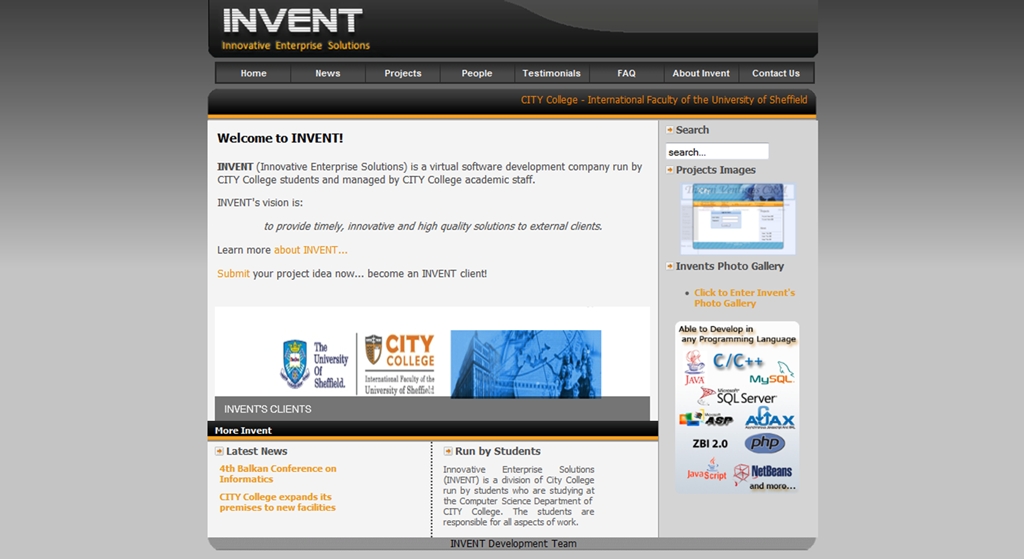1024x559 pixels.
Task: Open the Projects Images screenshot thumbnail
Action: pos(738,219)
